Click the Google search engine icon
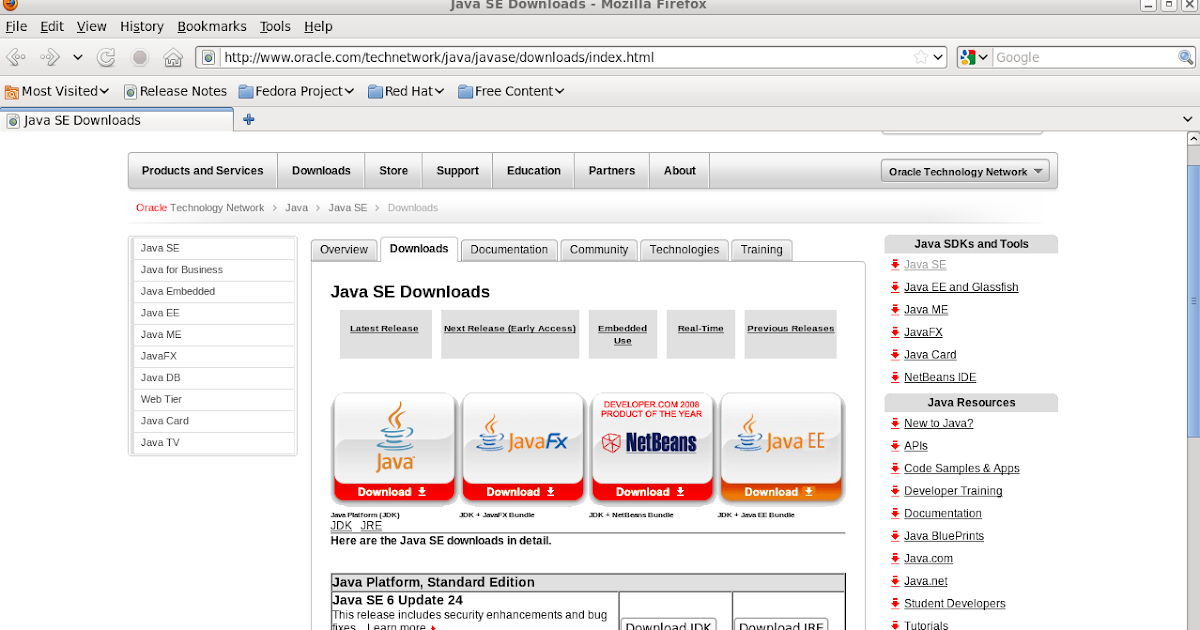Image resolution: width=1200 pixels, height=630 pixels. click(967, 57)
